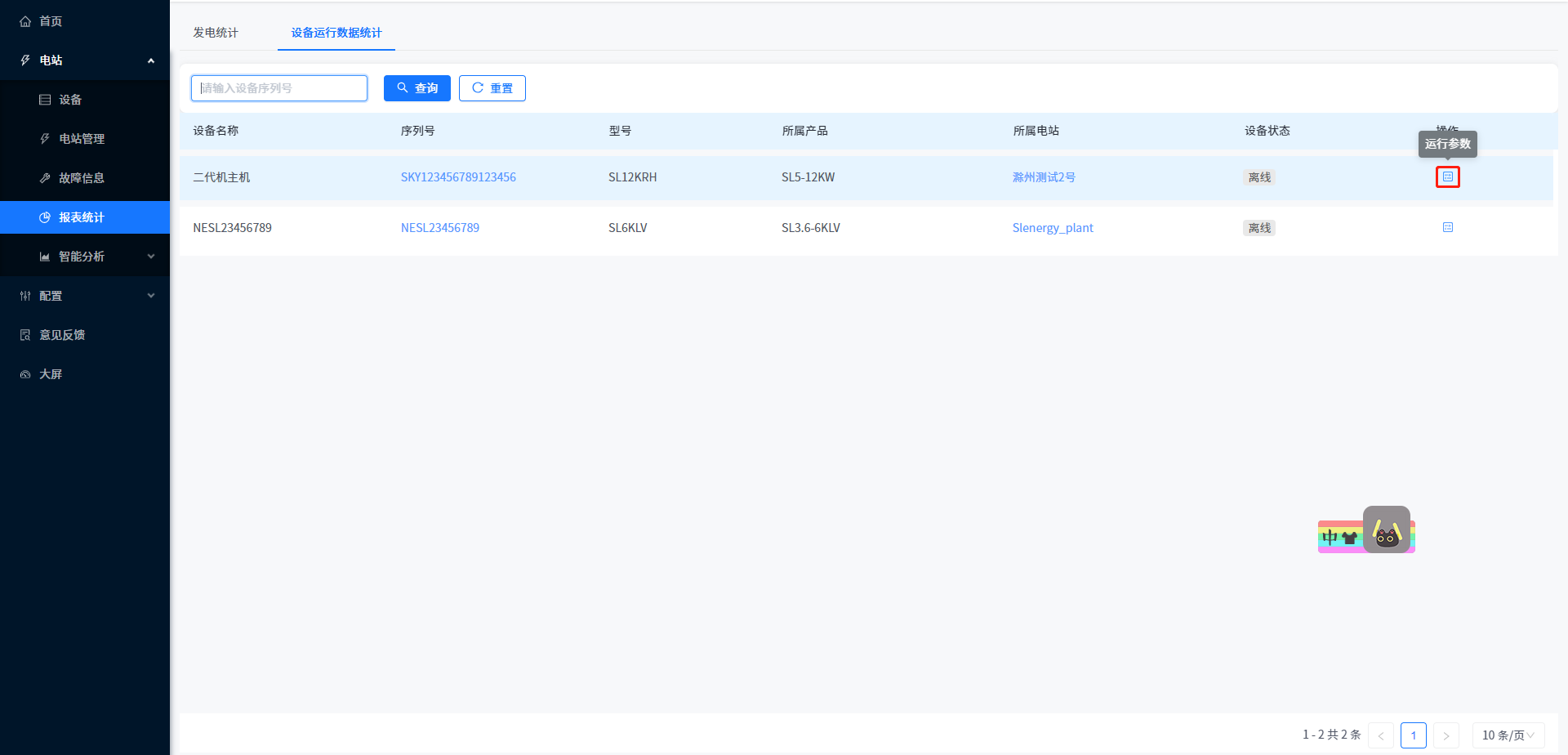Select the 设备运行数据统计 tab
1568x755 pixels.
point(336,33)
